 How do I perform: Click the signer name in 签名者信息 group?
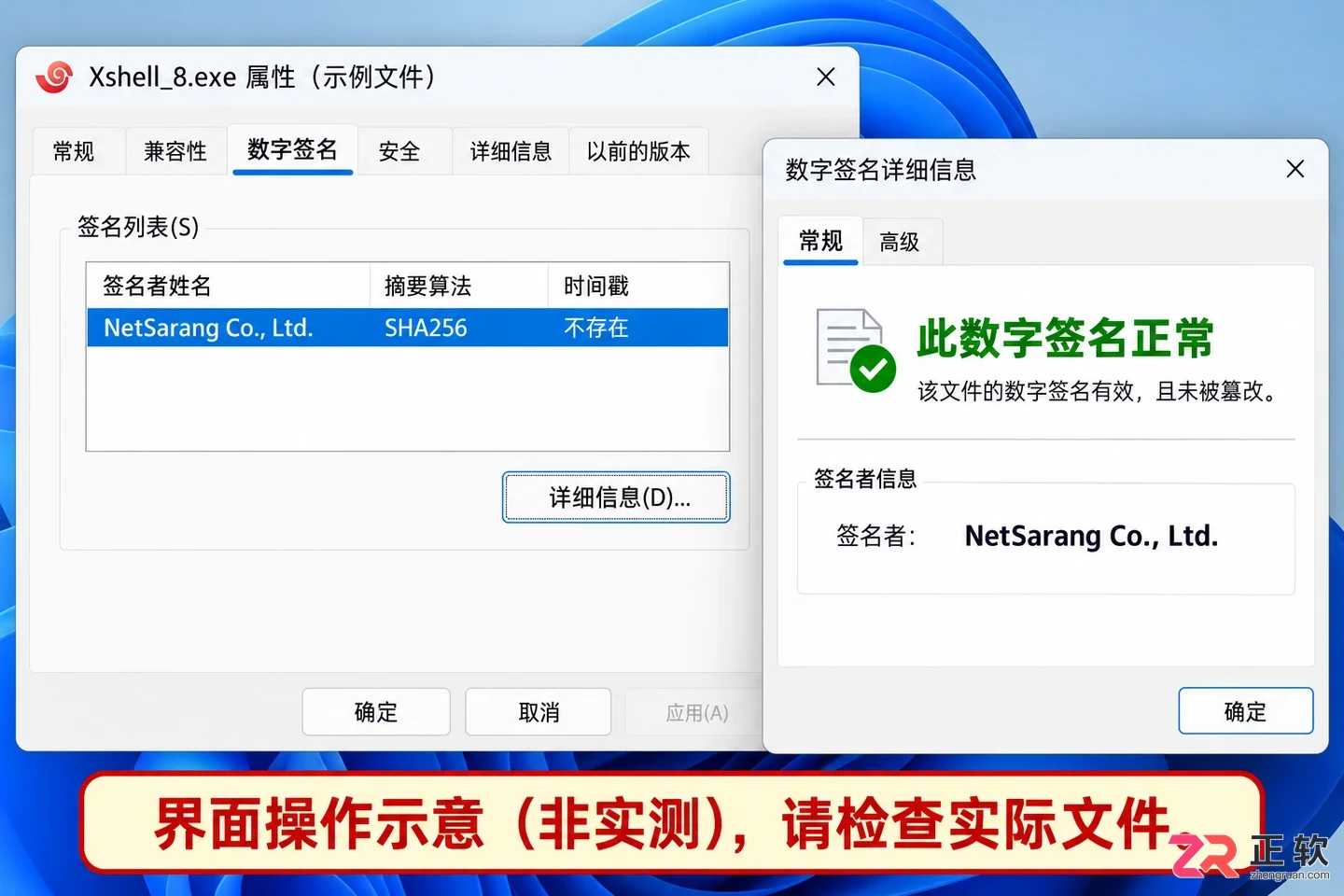point(1091,536)
